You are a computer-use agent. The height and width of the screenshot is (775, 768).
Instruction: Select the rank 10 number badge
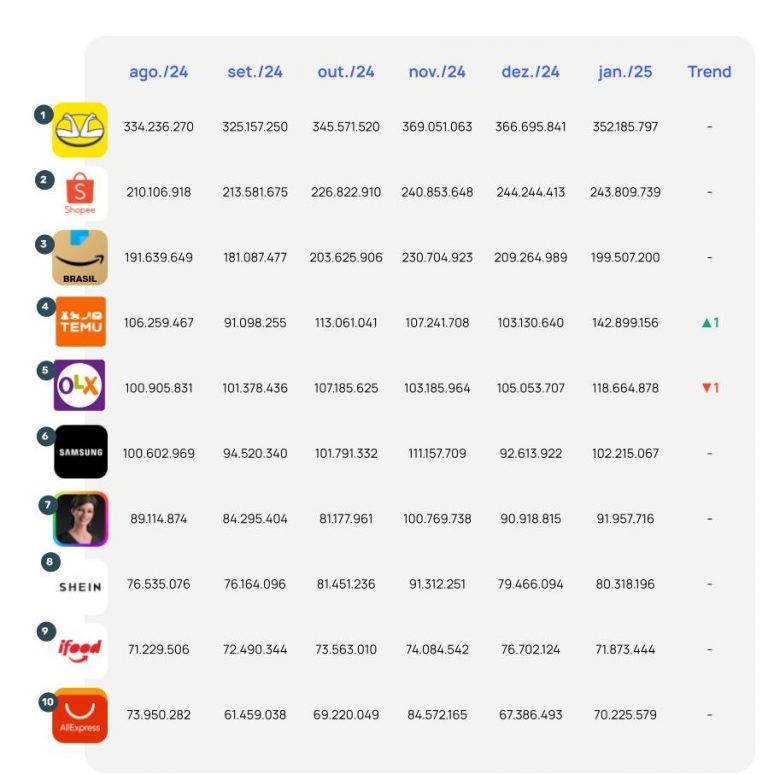tap(46, 702)
